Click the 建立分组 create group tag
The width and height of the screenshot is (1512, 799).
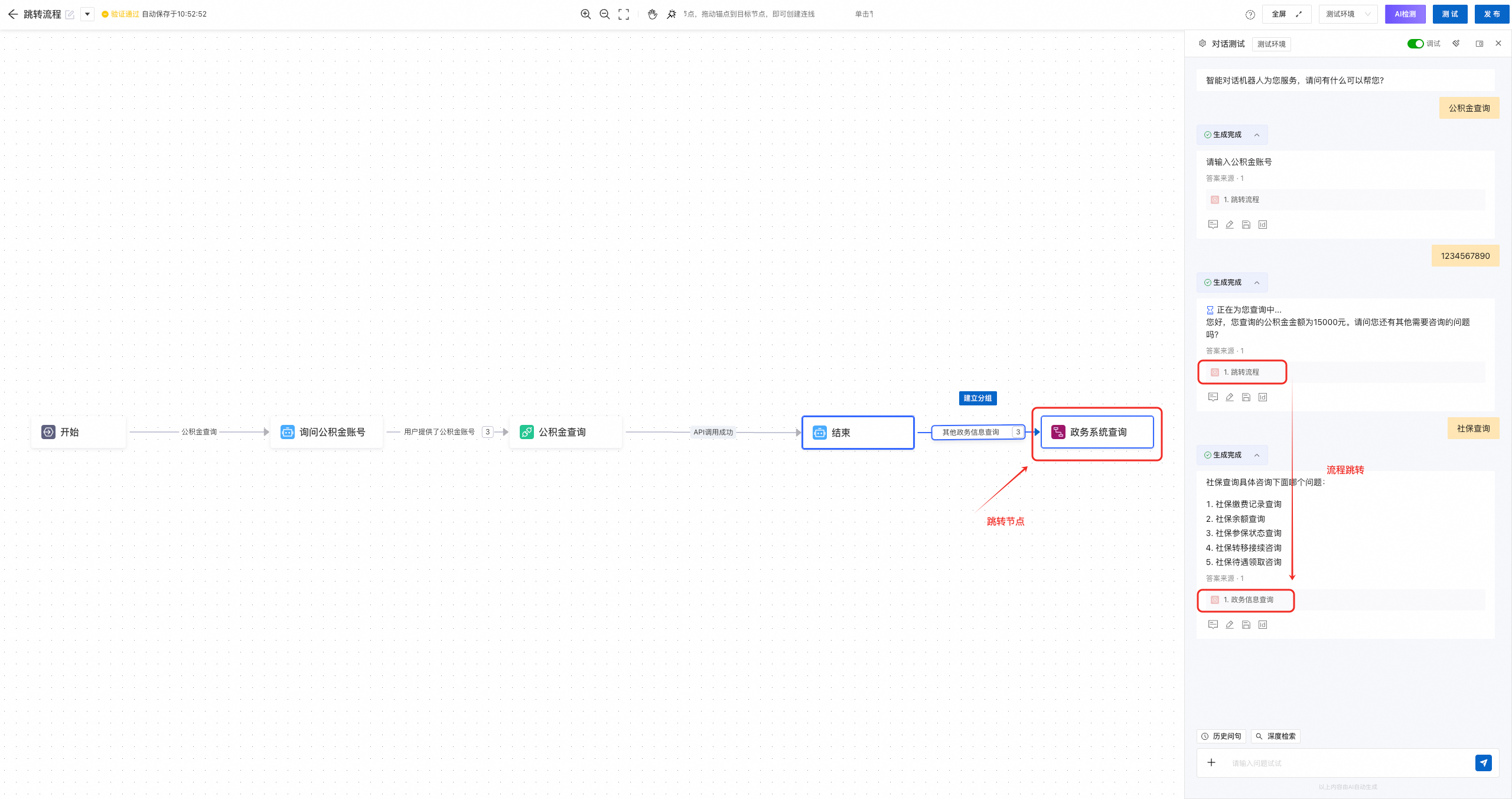coord(977,398)
